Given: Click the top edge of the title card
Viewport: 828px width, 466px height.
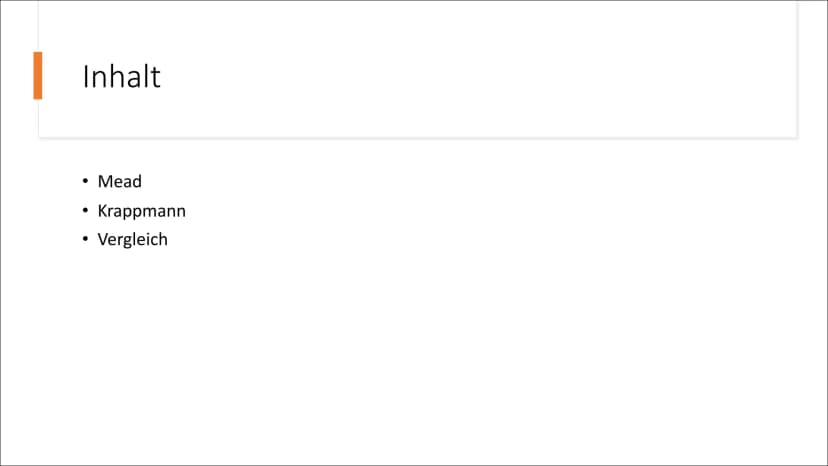Looking at the screenshot, I should [417, 2].
